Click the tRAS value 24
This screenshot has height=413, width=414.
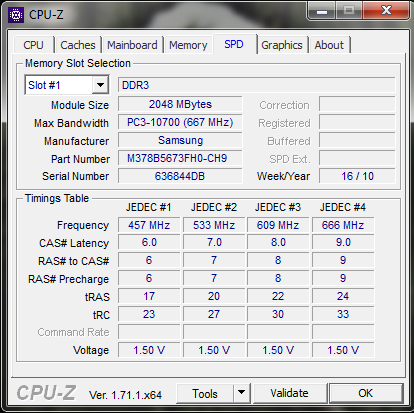(x=343, y=296)
